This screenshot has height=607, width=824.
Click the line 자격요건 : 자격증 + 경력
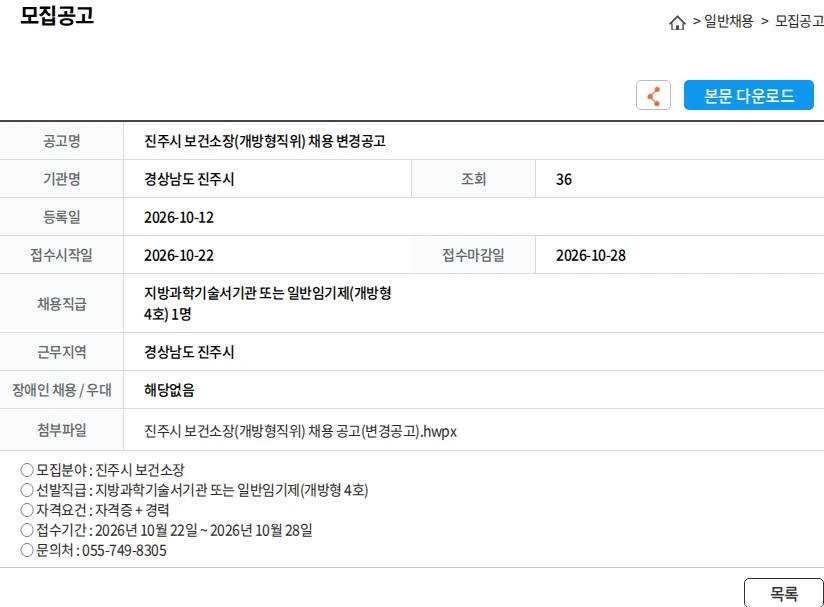[95, 510]
